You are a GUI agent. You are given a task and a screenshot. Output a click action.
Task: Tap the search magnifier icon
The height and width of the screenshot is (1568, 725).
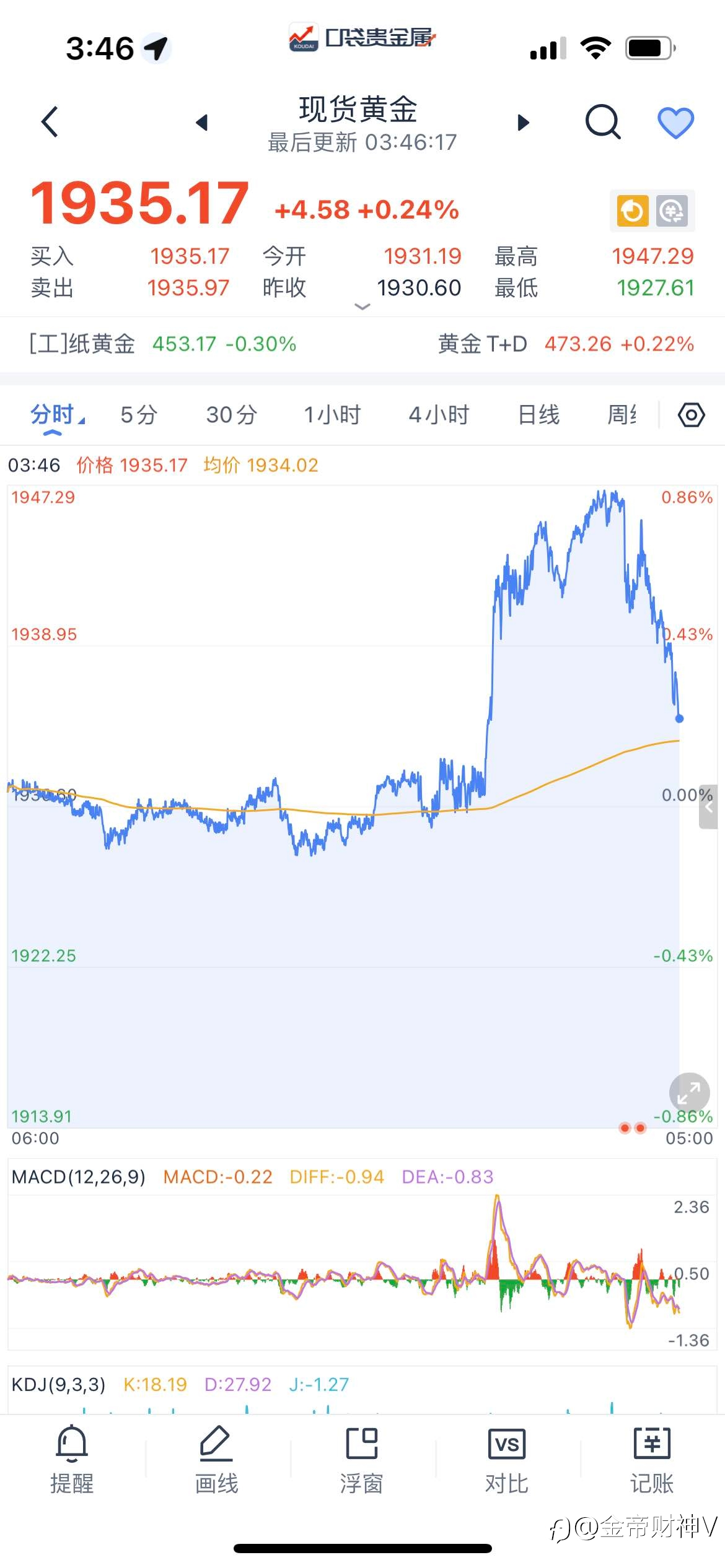[603, 121]
